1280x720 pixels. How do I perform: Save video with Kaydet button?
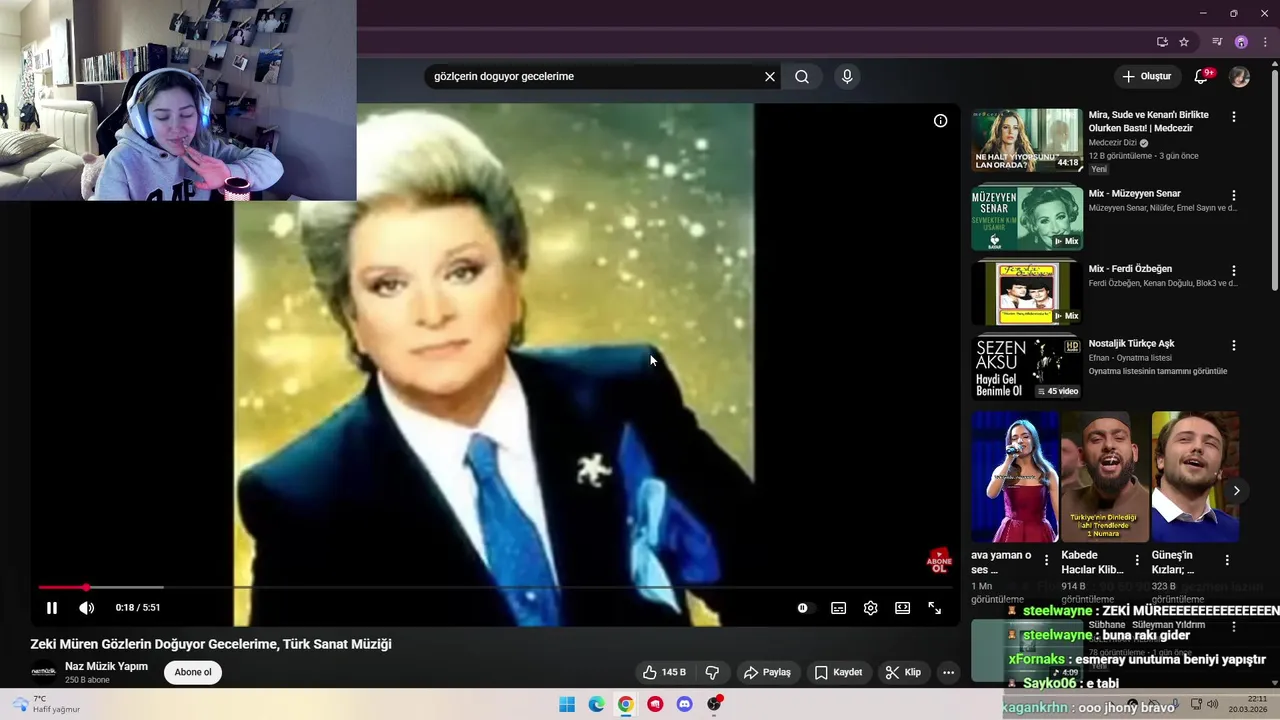tap(838, 673)
